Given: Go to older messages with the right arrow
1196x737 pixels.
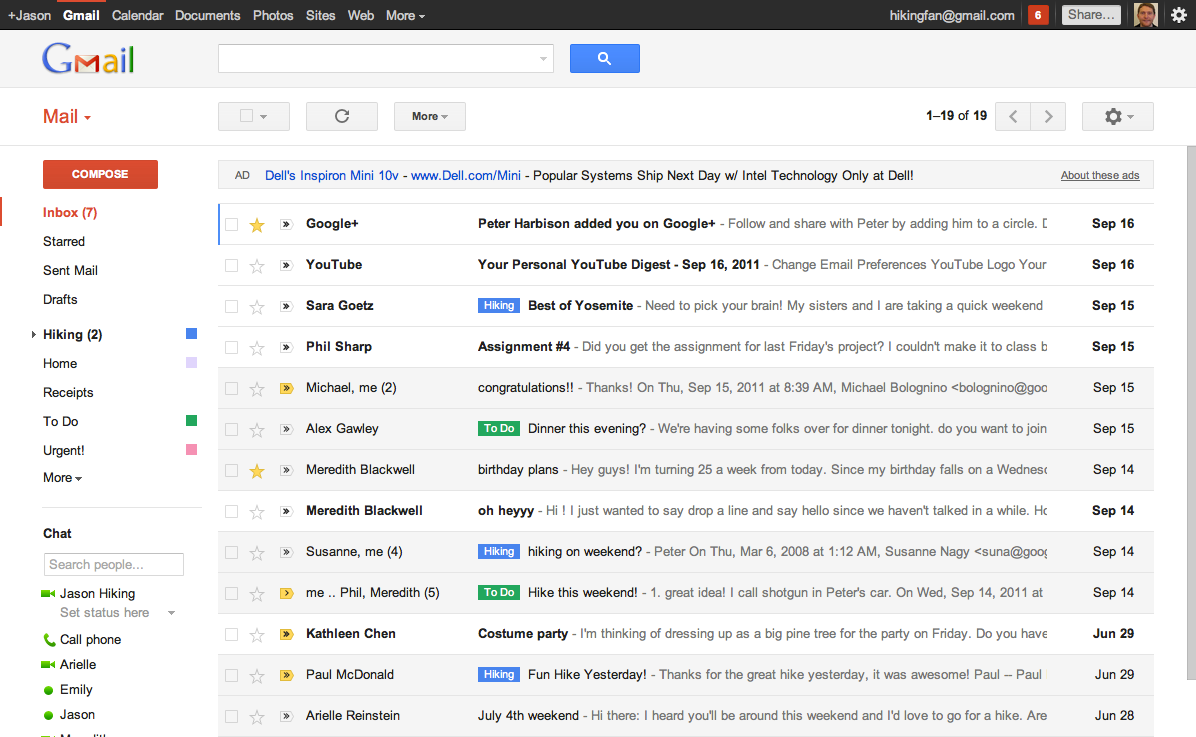Looking at the screenshot, I should click(x=1048, y=116).
